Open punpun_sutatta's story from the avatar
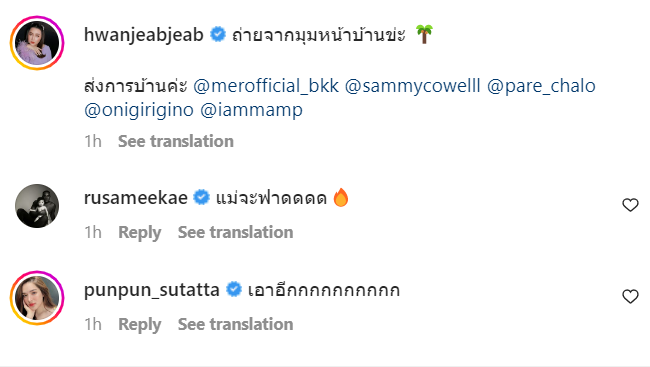Screen dimensions: 650x367 tap(37, 298)
